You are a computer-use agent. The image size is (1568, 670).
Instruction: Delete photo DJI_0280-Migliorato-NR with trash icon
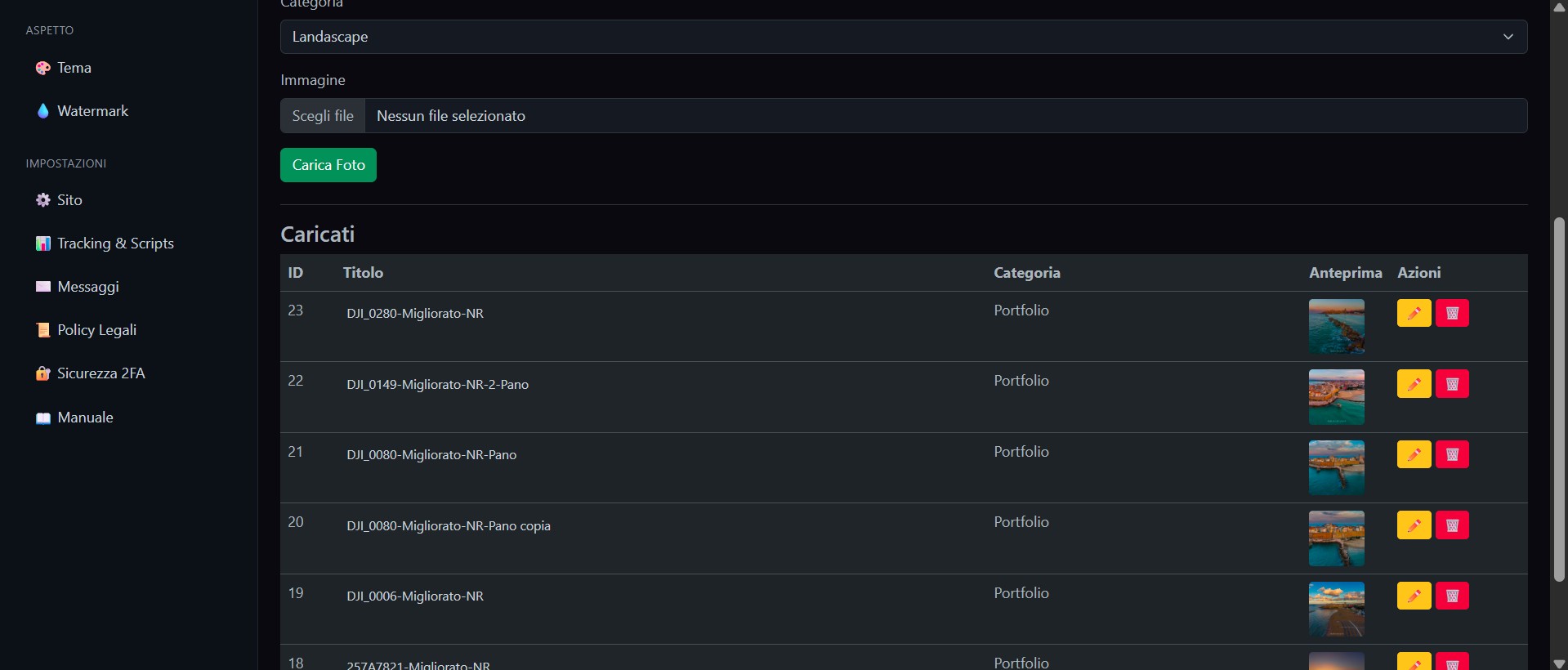tap(1452, 313)
